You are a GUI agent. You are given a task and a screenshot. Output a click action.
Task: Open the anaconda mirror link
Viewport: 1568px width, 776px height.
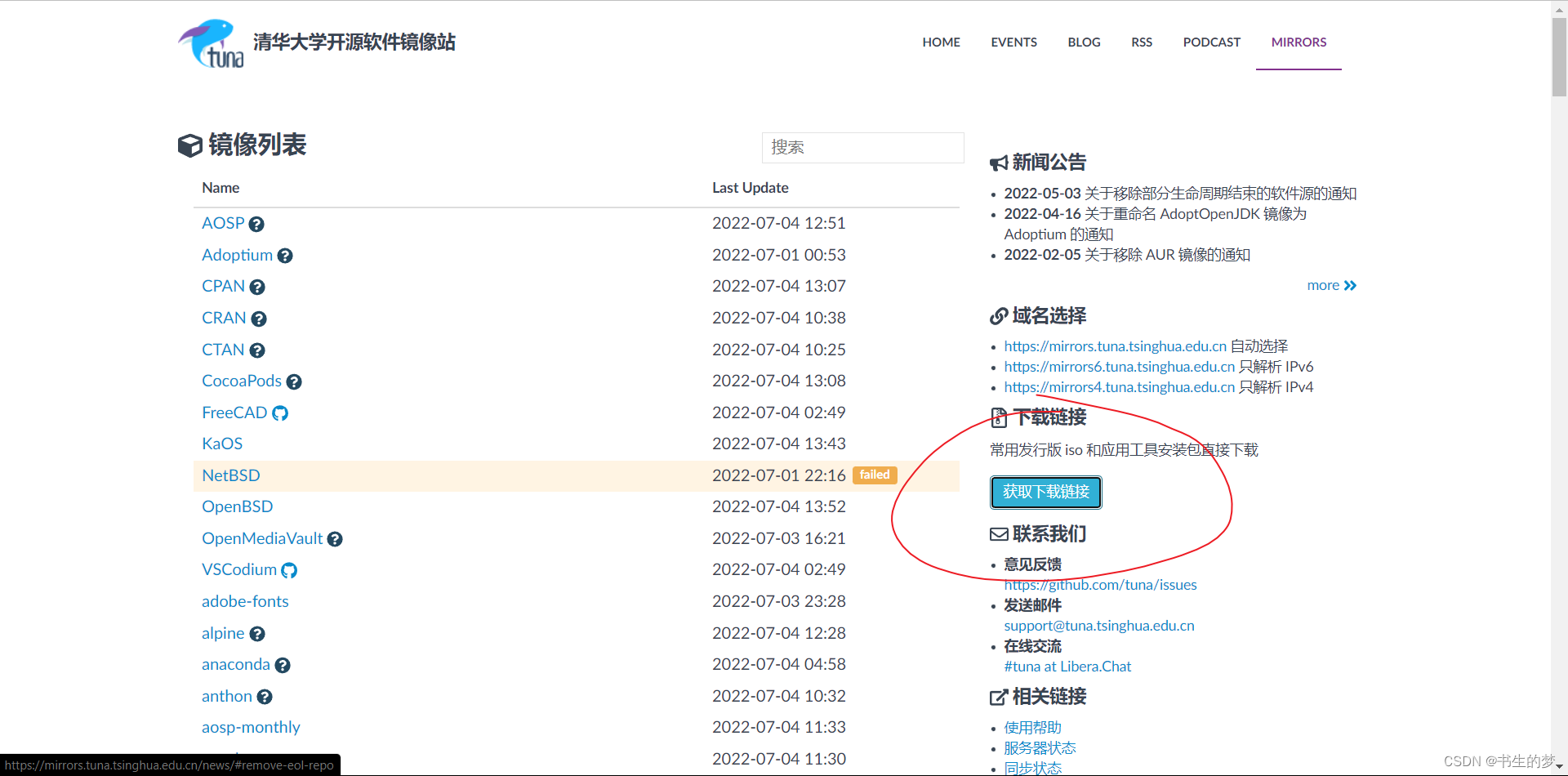pos(236,664)
